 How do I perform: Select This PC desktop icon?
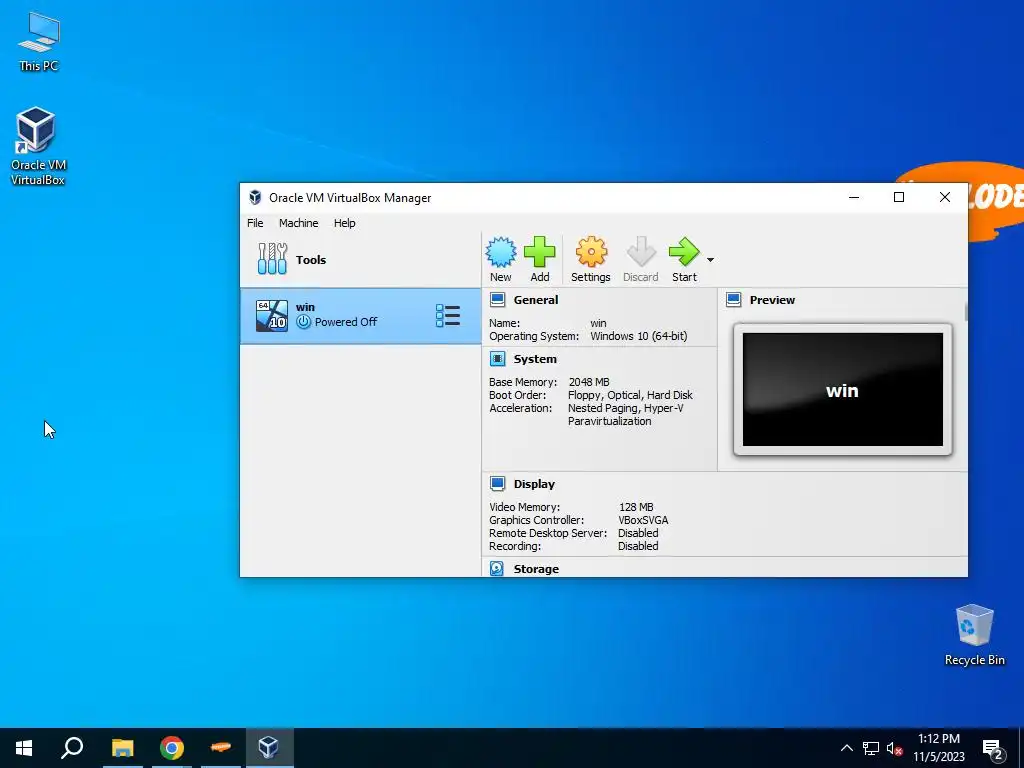pos(39,42)
